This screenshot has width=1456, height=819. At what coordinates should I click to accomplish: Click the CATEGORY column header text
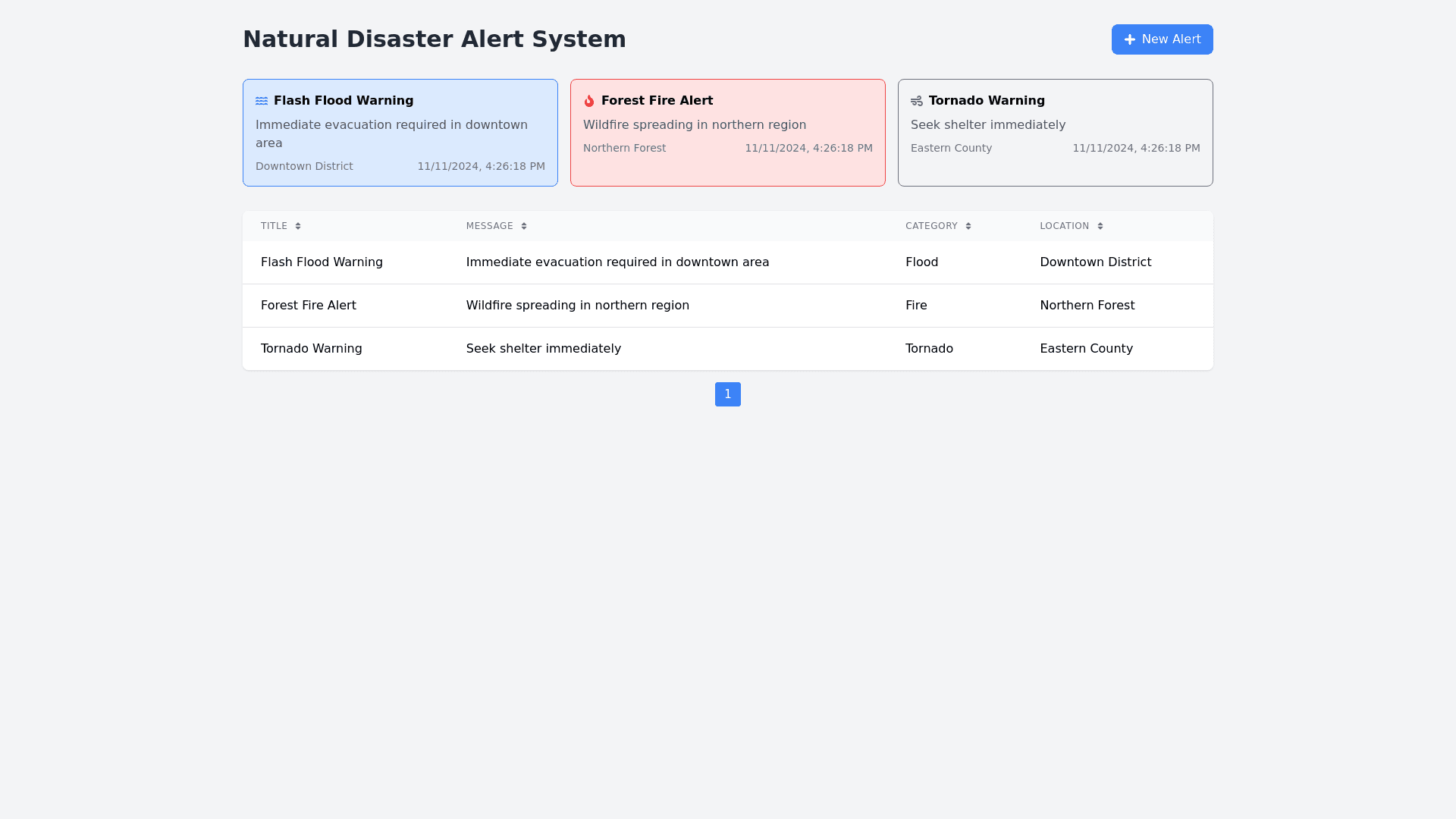pos(931,226)
